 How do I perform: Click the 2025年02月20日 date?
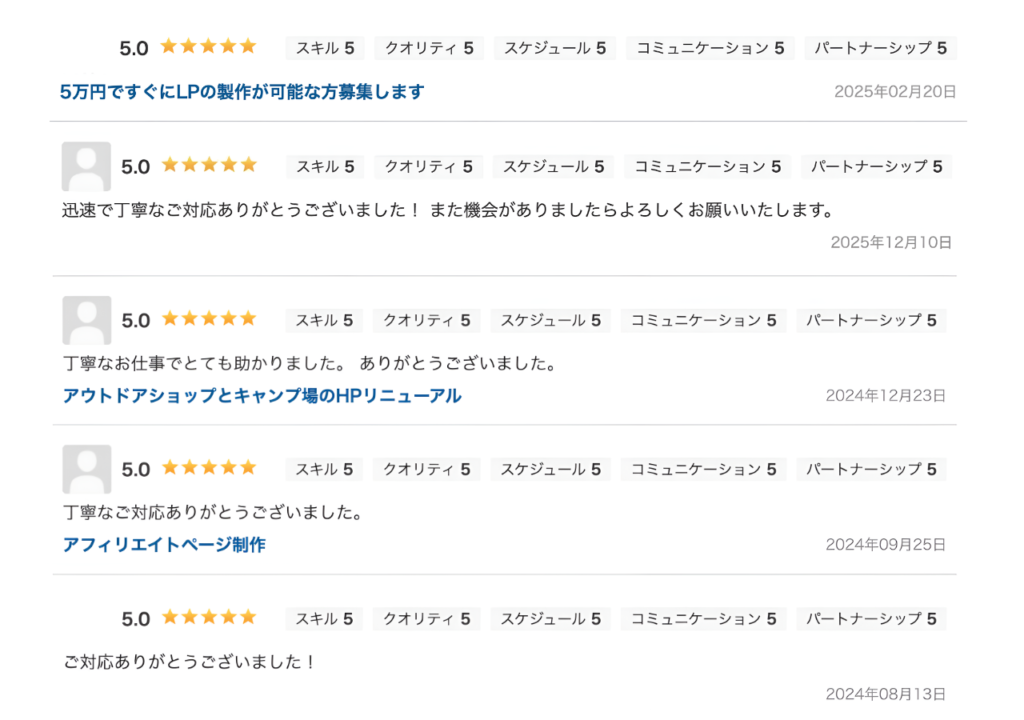[x=895, y=92]
